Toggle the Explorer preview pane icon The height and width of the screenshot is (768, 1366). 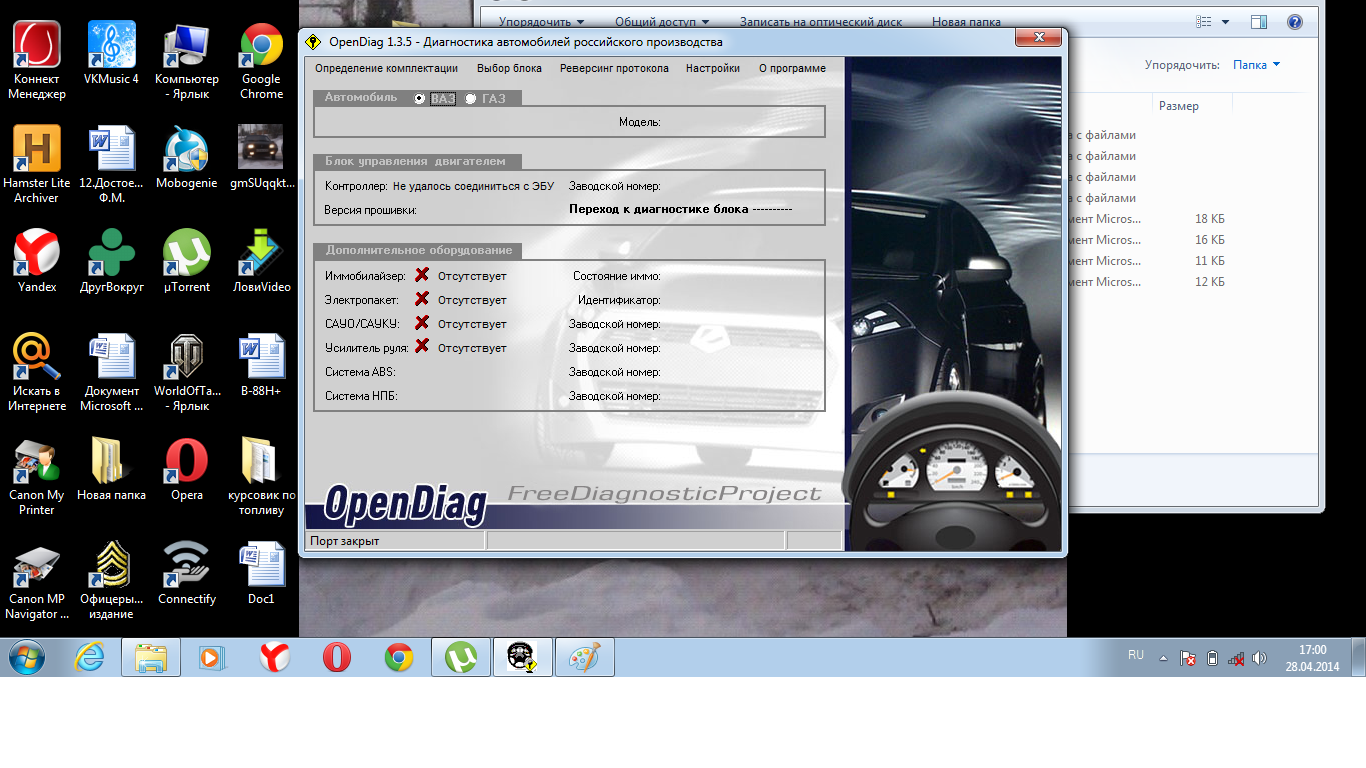tap(1259, 22)
